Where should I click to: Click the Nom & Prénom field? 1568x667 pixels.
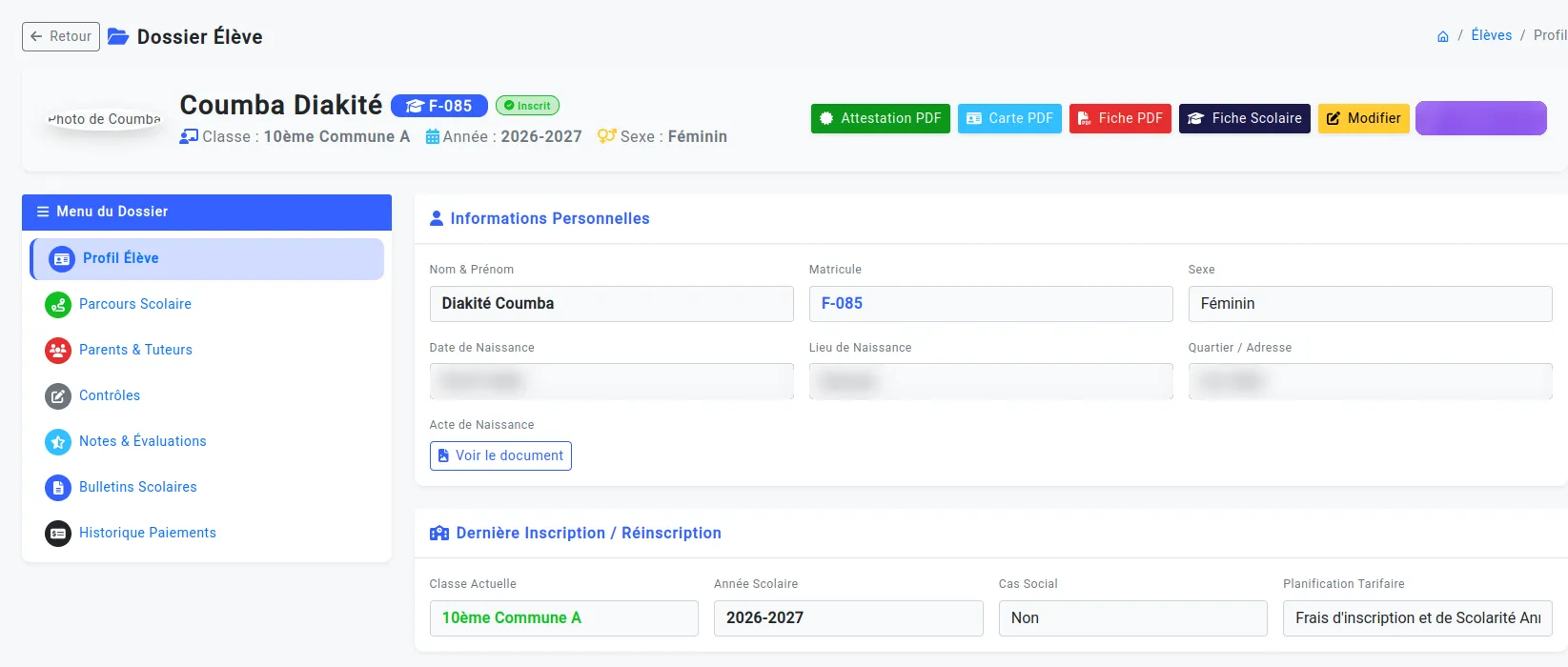click(x=612, y=304)
